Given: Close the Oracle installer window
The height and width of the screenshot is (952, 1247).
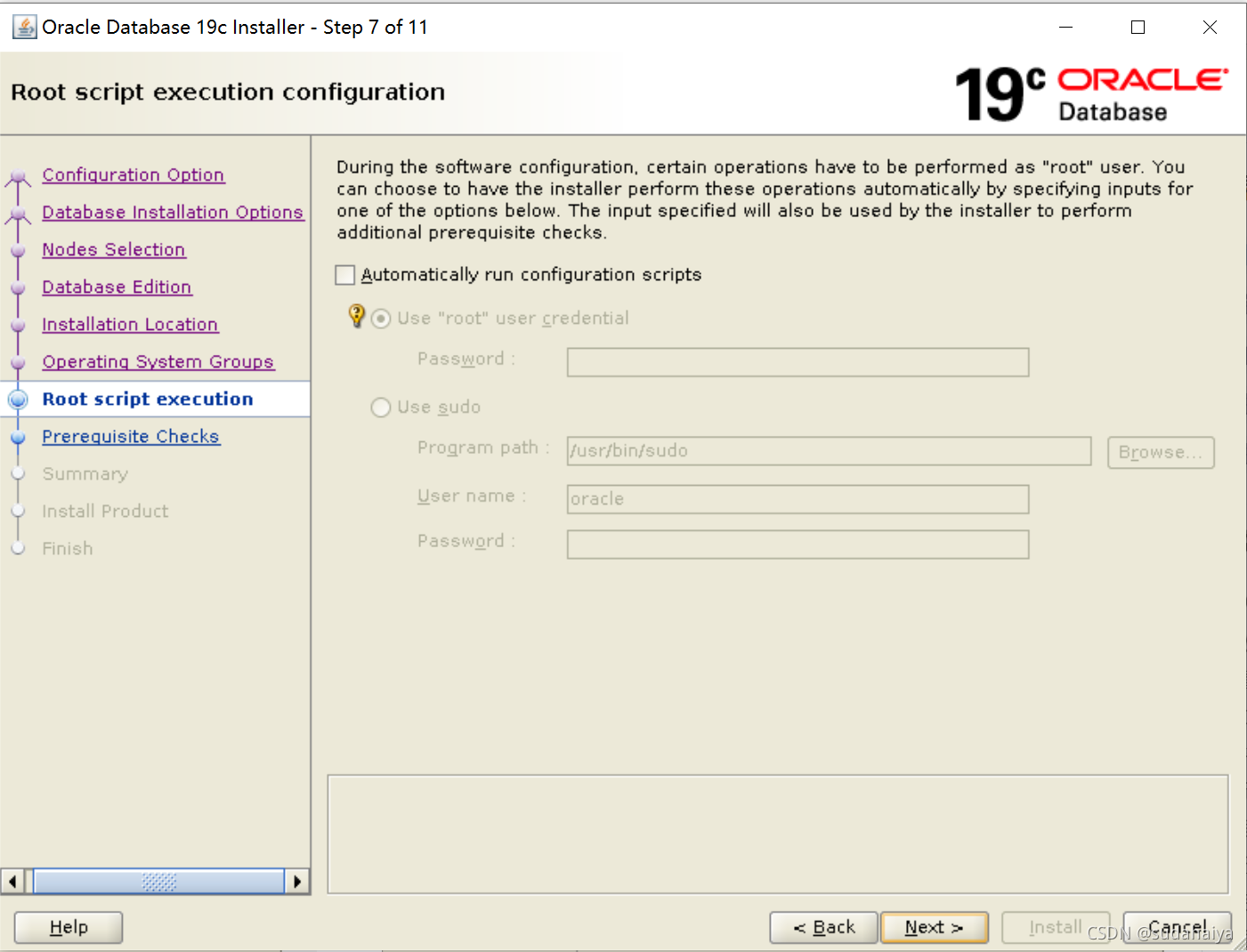Looking at the screenshot, I should [1210, 28].
